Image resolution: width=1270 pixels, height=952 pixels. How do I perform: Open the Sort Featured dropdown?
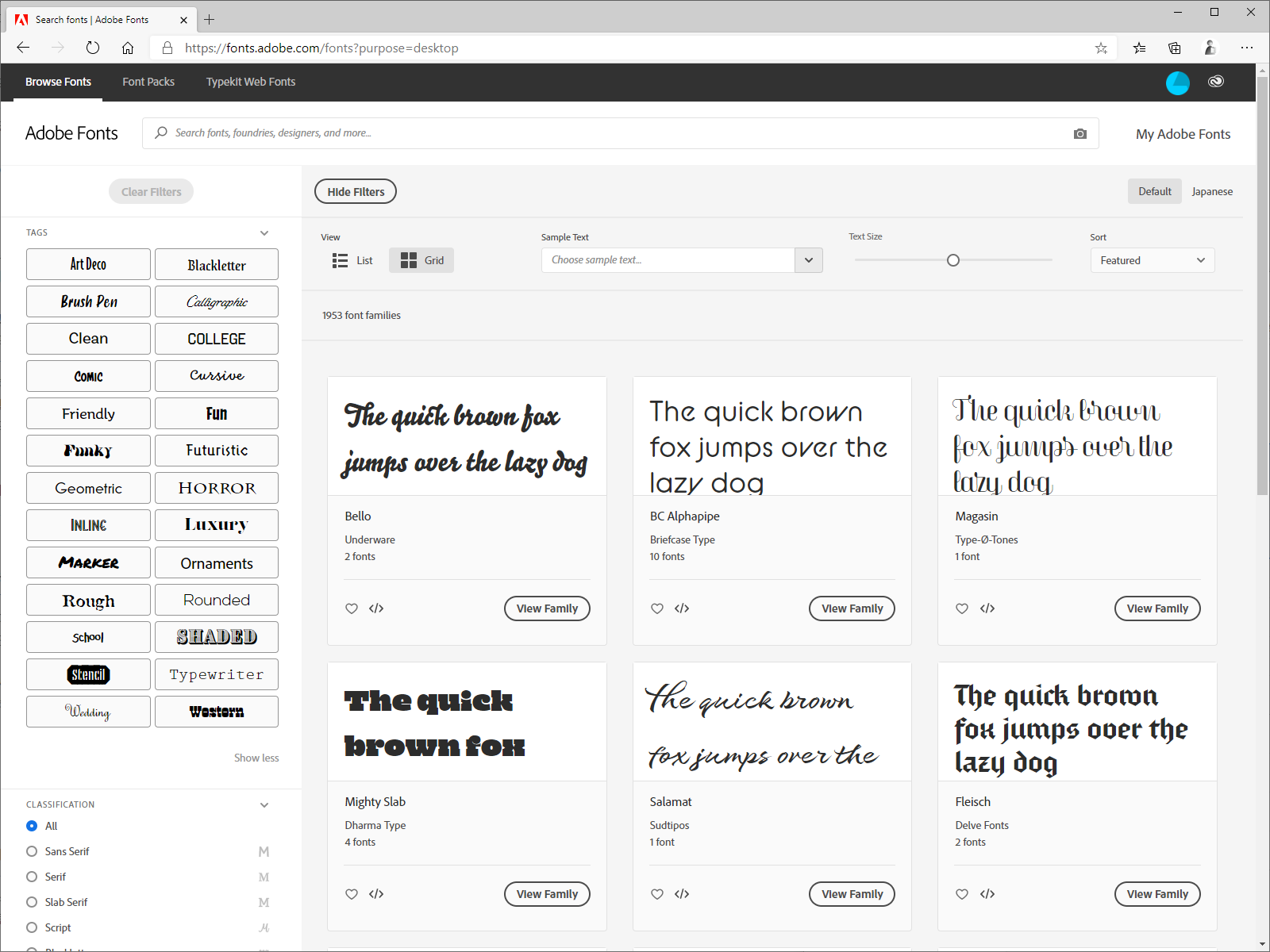point(1153,260)
